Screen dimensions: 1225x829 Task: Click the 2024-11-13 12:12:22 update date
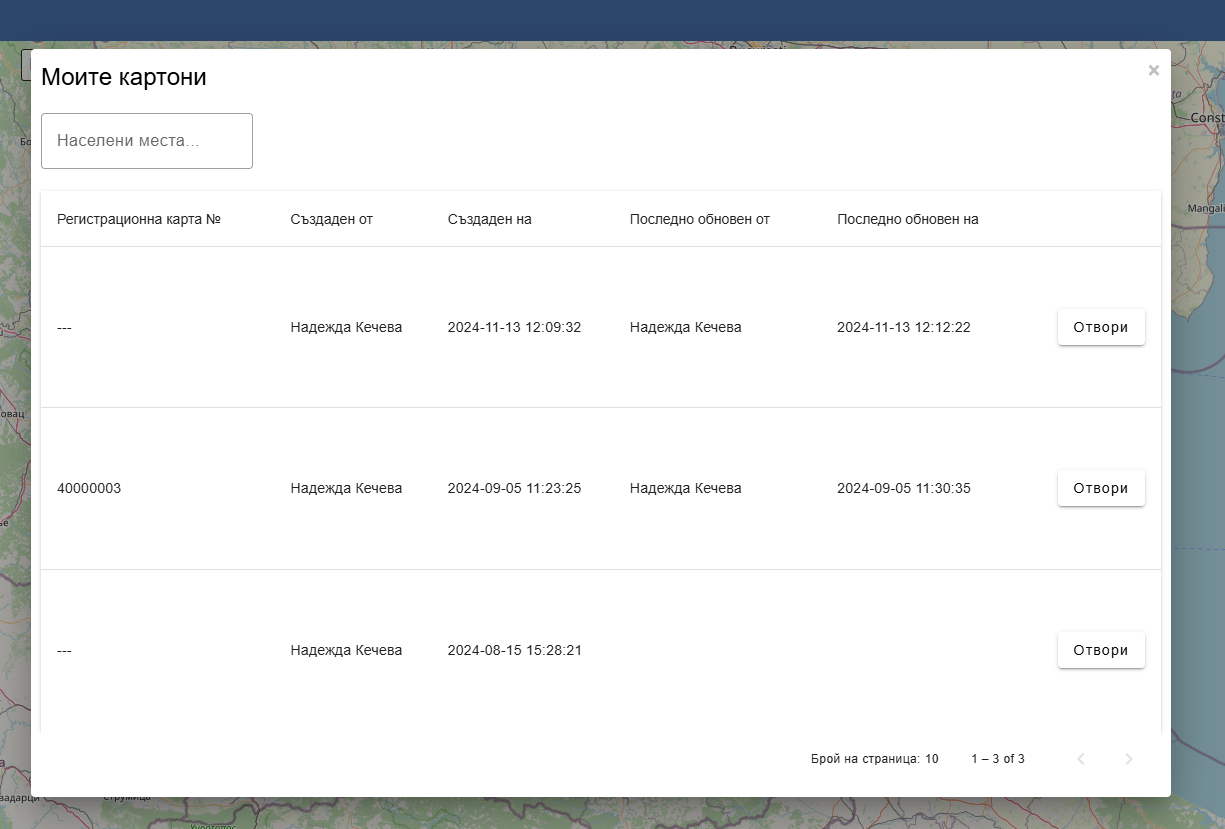click(904, 327)
